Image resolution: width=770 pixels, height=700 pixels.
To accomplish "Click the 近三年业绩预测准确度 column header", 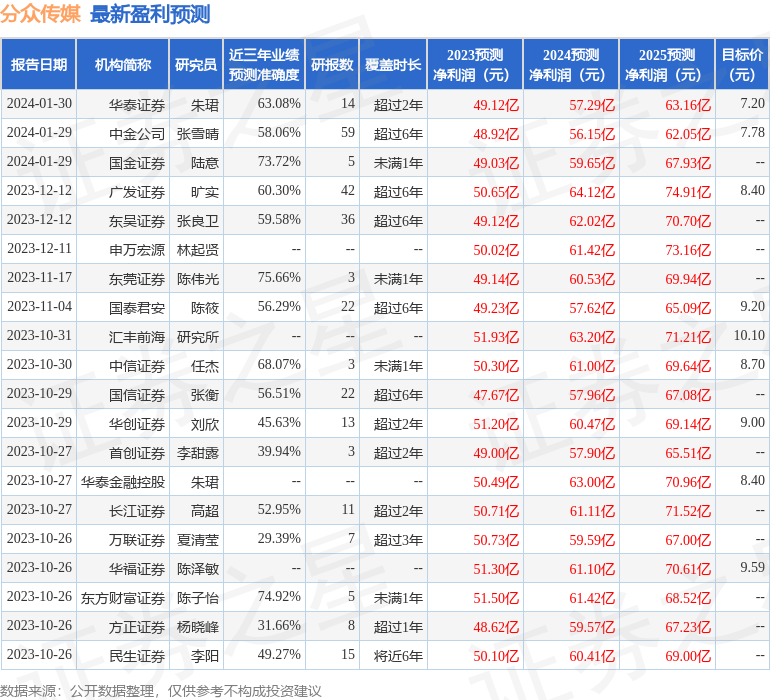I will 263,65.
